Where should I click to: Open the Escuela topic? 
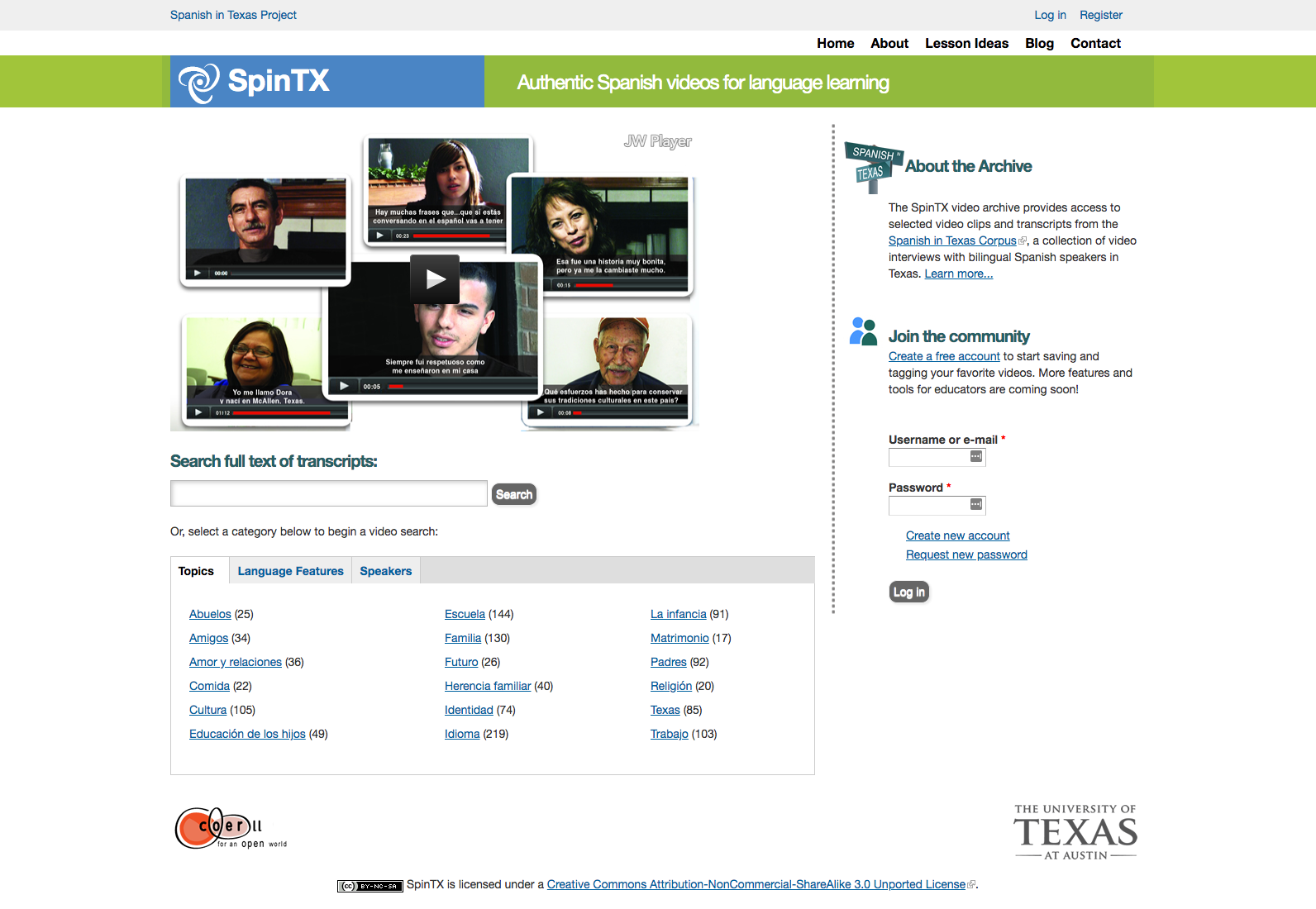point(465,614)
